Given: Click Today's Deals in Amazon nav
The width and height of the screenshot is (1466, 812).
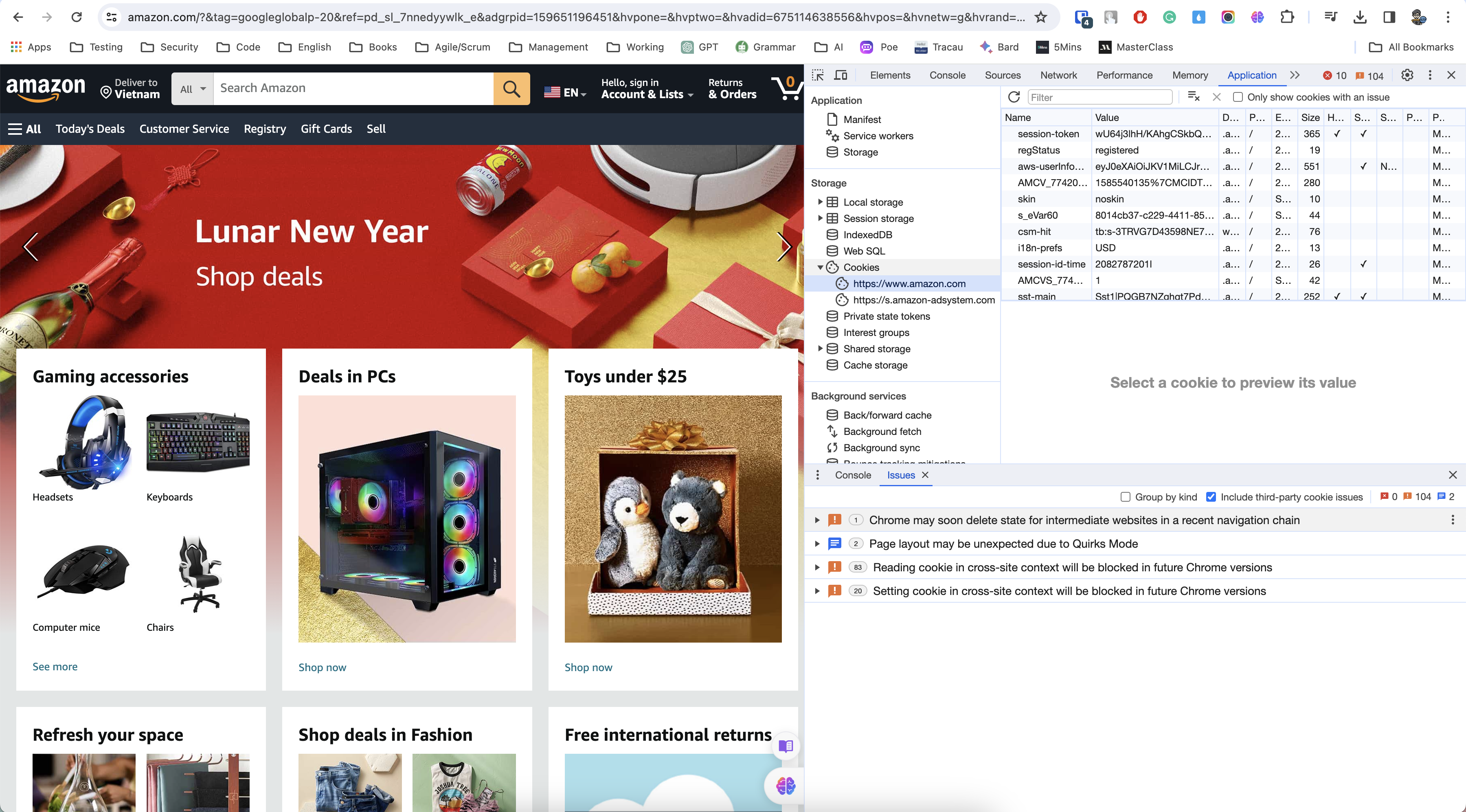Looking at the screenshot, I should coord(90,129).
